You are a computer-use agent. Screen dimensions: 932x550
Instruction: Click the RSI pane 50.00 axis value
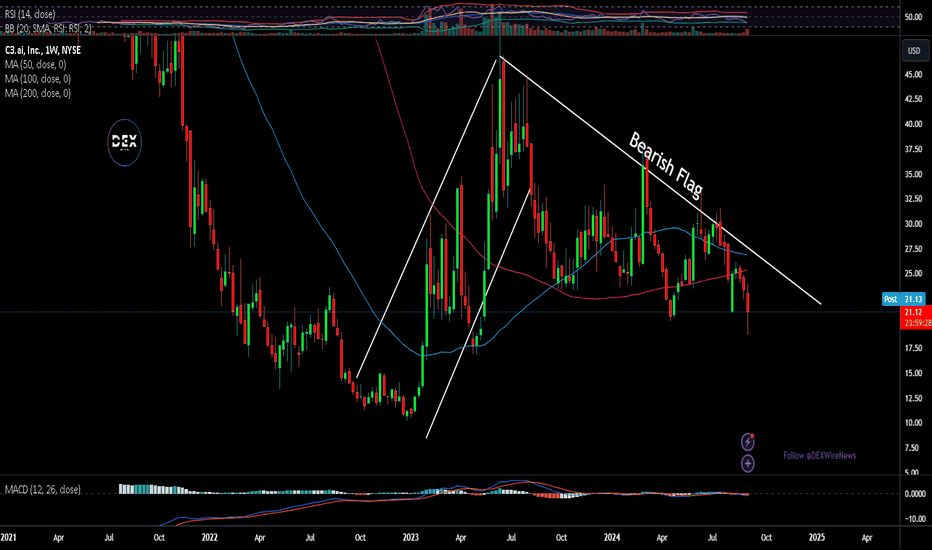[x=914, y=17]
